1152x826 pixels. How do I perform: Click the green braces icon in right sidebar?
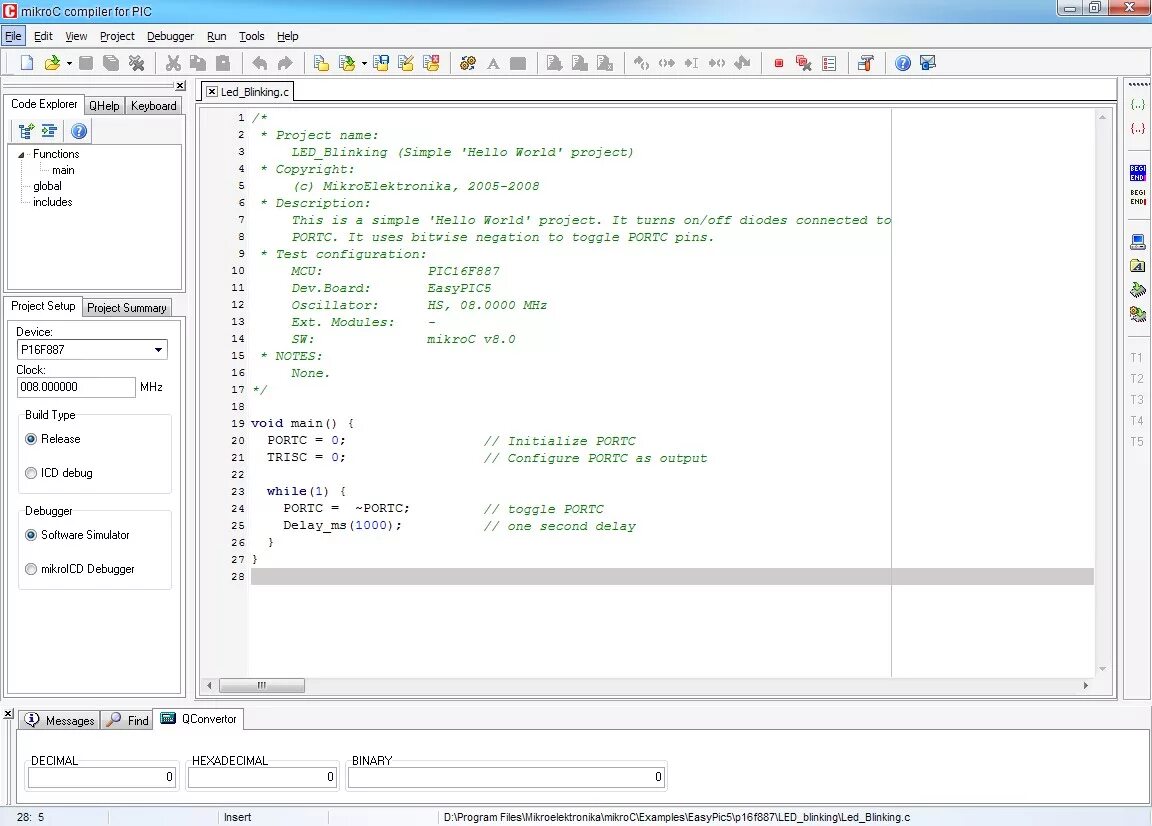click(x=1137, y=104)
